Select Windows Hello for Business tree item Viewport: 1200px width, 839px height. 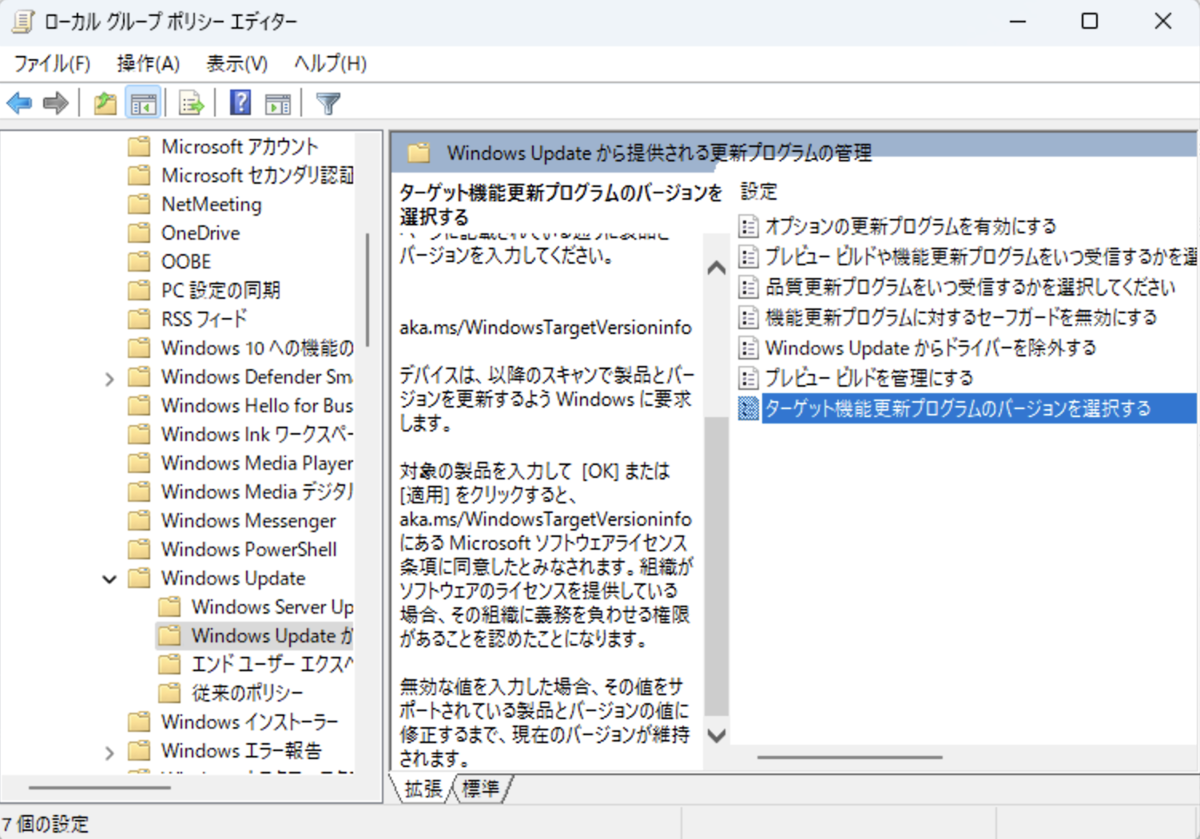[x=257, y=405]
